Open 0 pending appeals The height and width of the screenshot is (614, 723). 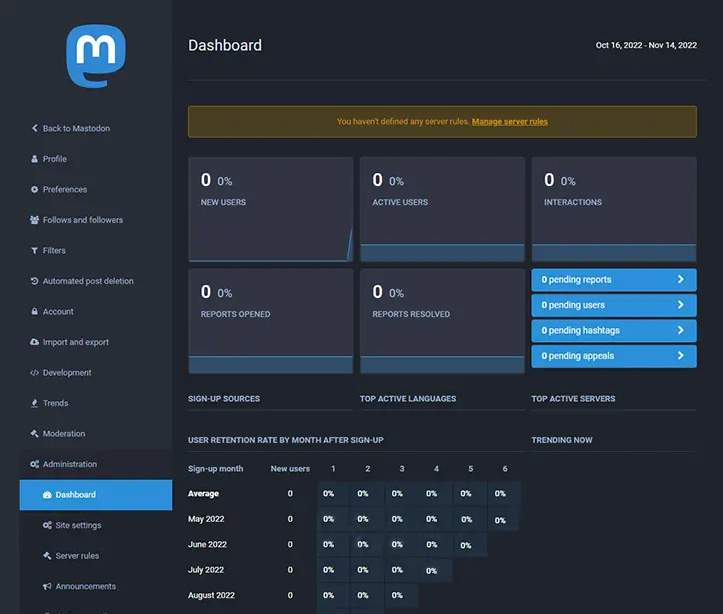coord(614,356)
